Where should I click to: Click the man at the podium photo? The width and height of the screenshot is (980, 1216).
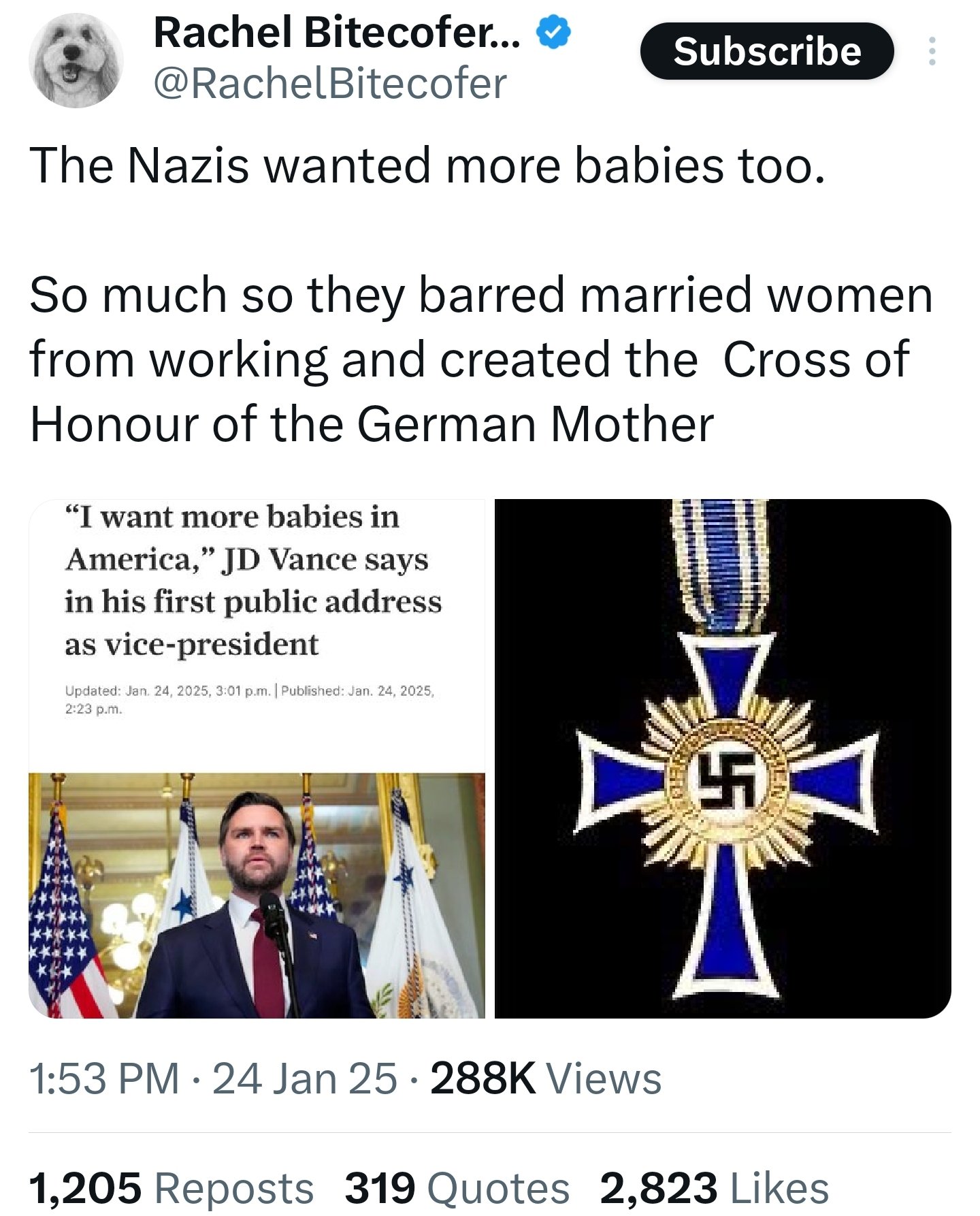(257, 895)
